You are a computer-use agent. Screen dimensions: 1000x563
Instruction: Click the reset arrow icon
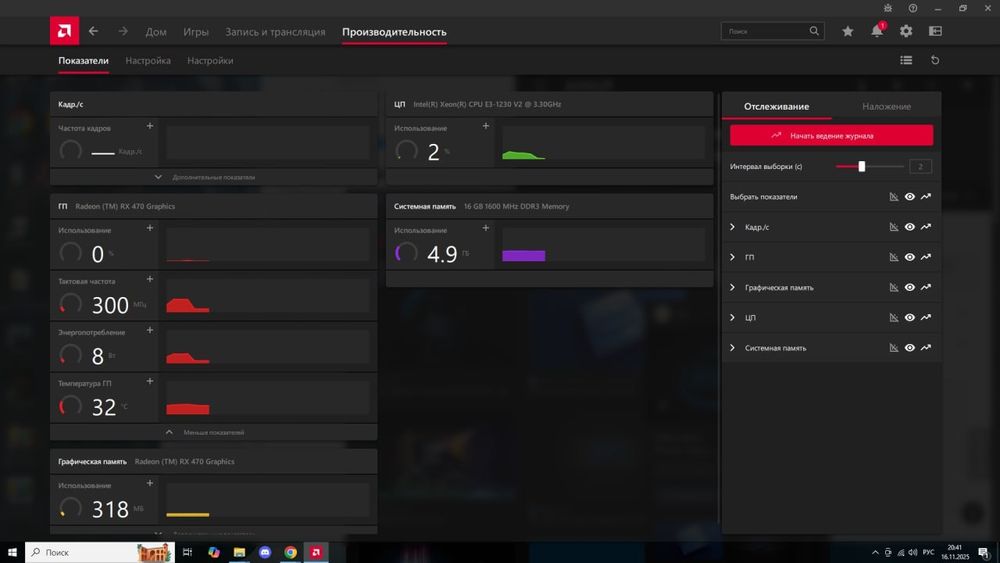935,60
